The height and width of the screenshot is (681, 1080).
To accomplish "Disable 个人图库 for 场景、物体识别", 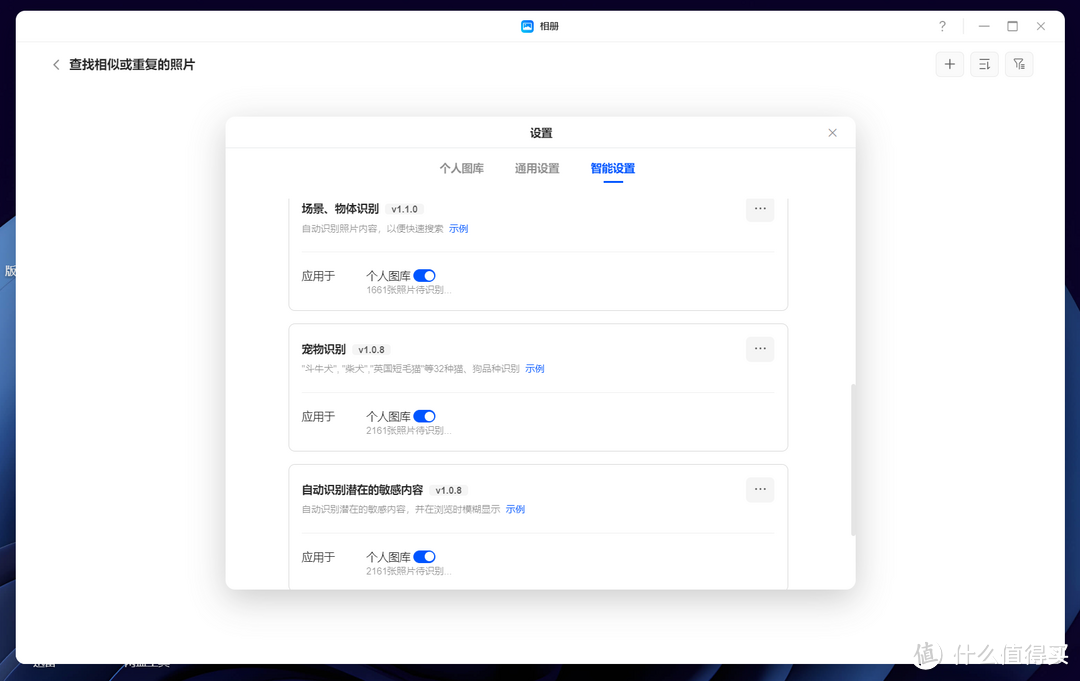I will 424,275.
